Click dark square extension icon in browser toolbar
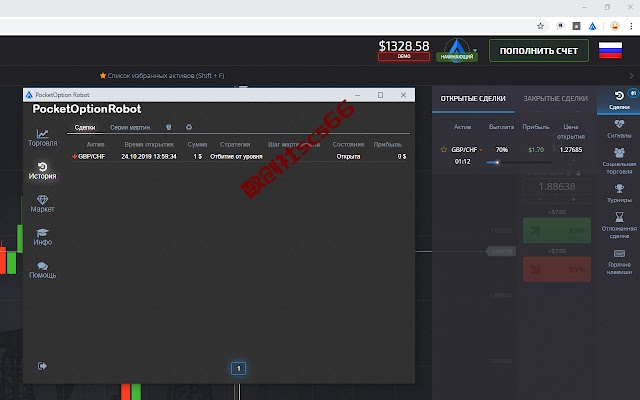The image size is (640, 400). 576,26
